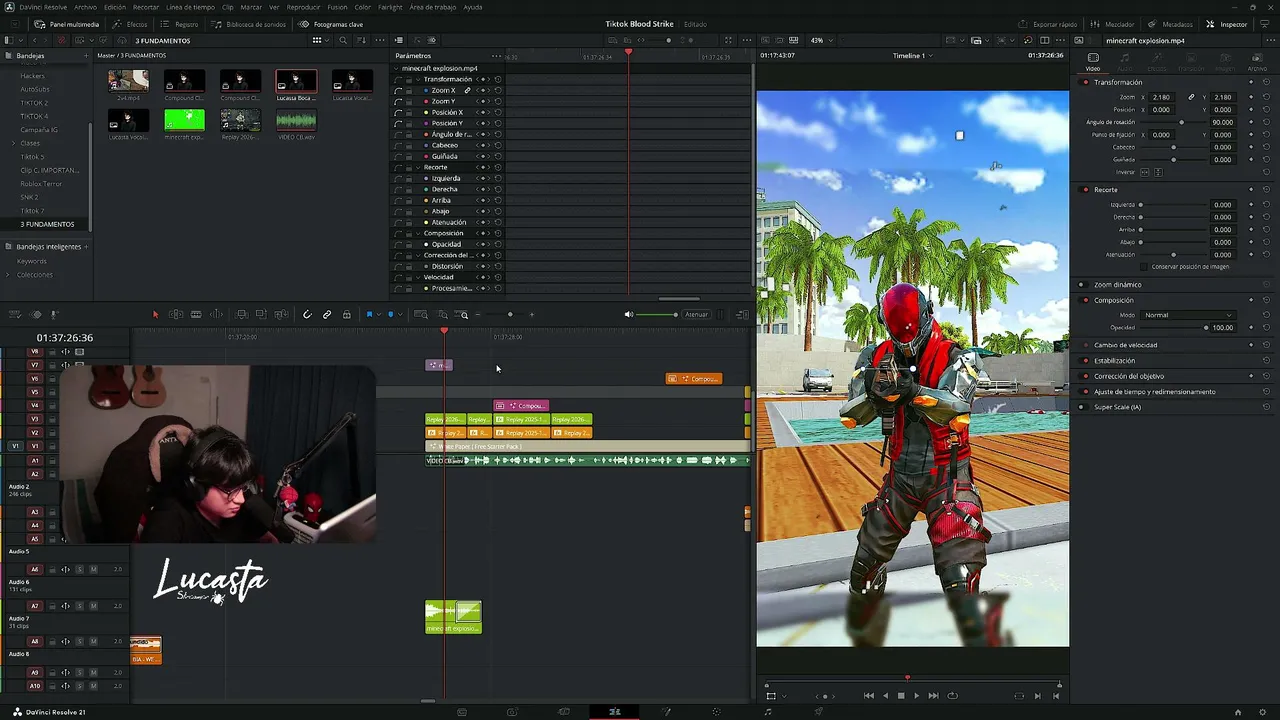1280x720 pixels.
Task: Open the Efectos panel
Action: point(130,24)
